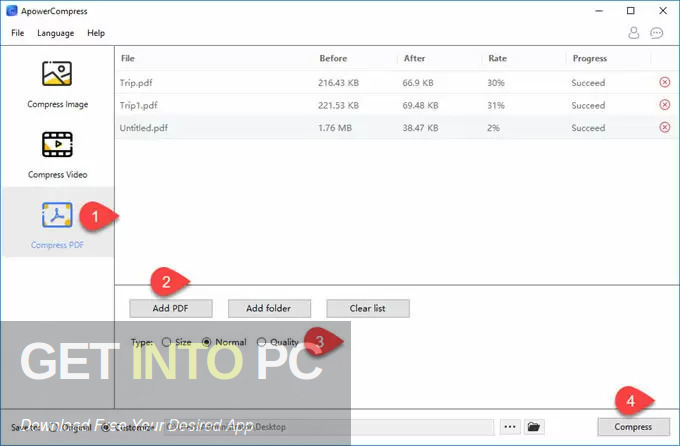Click the 1.76 MB before size
This screenshot has height=446, width=680.
[335, 128]
